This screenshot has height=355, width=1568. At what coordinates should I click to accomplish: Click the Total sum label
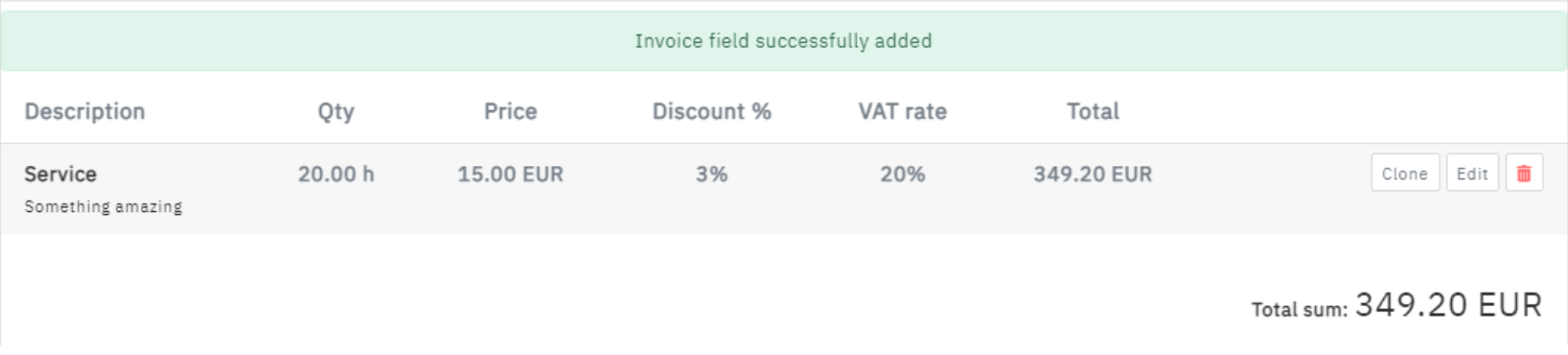tap(1300, 310)
